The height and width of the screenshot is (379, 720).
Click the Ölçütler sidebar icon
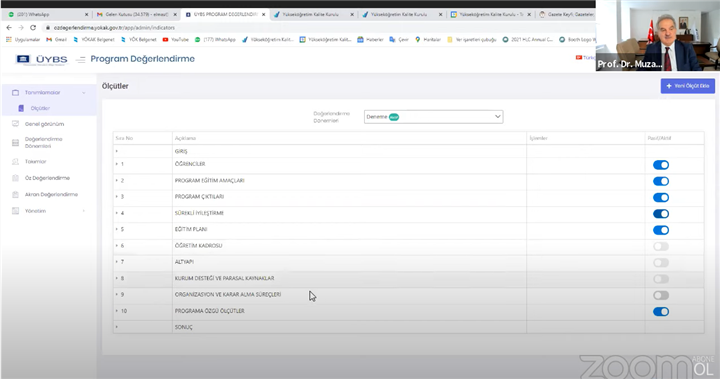(21, 108)
